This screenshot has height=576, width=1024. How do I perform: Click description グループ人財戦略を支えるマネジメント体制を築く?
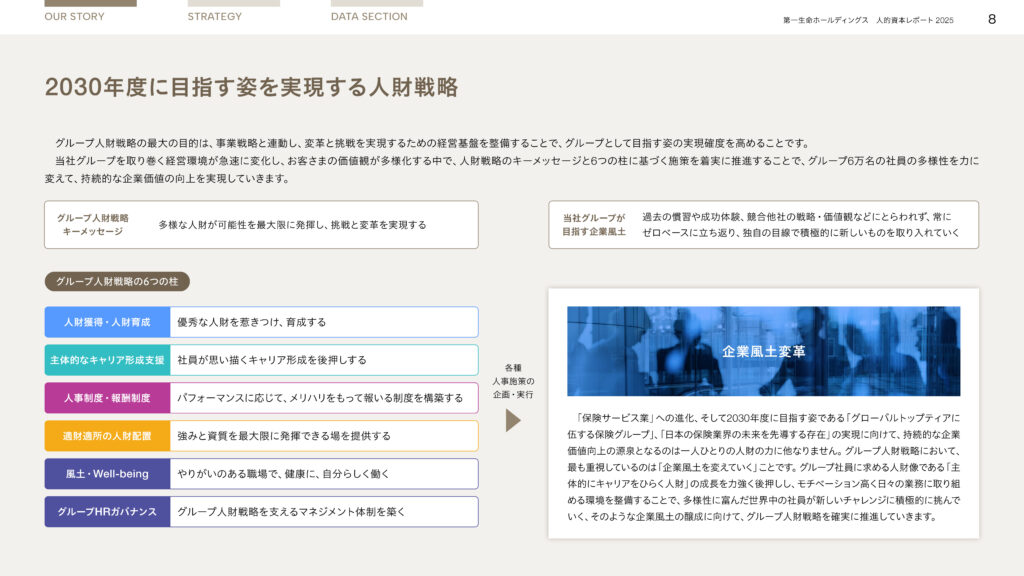click(291, 512)
